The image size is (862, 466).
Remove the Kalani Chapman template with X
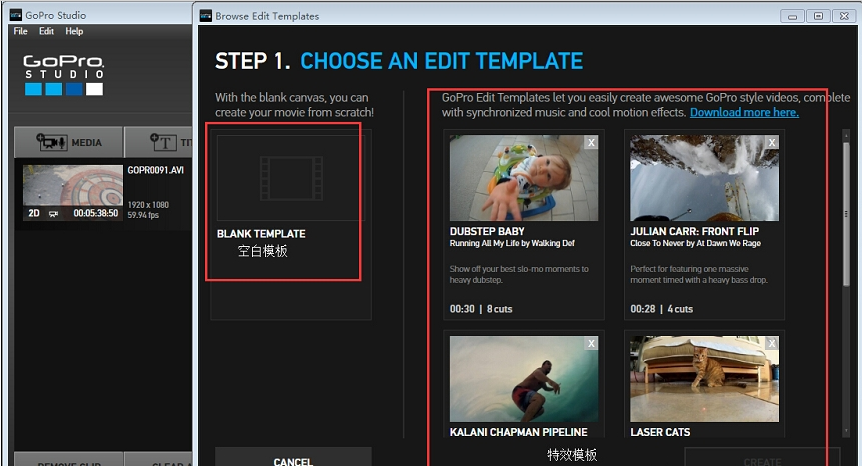coord(591,343)
